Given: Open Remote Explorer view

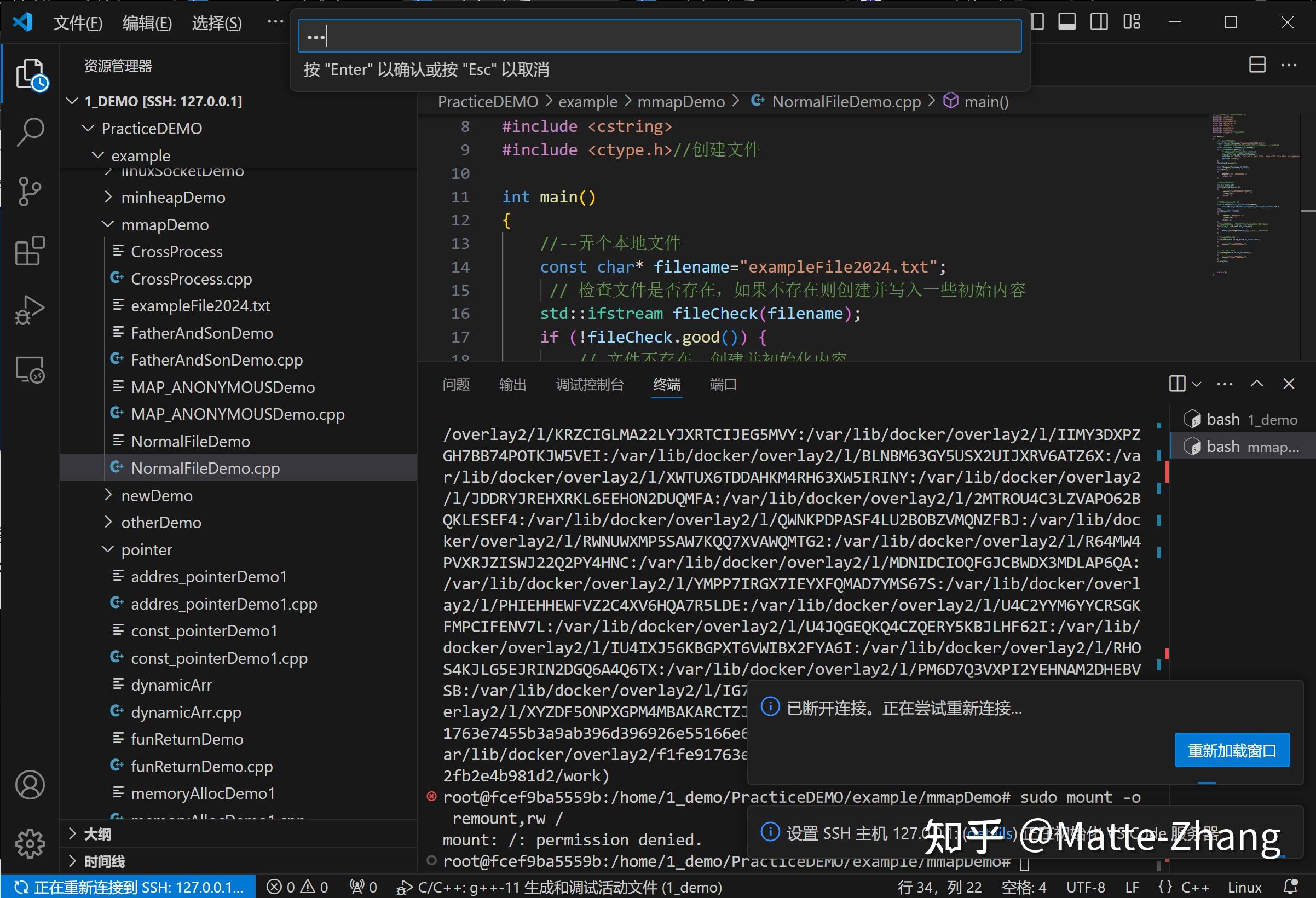Looking at the screenshot, I should 30,370.
